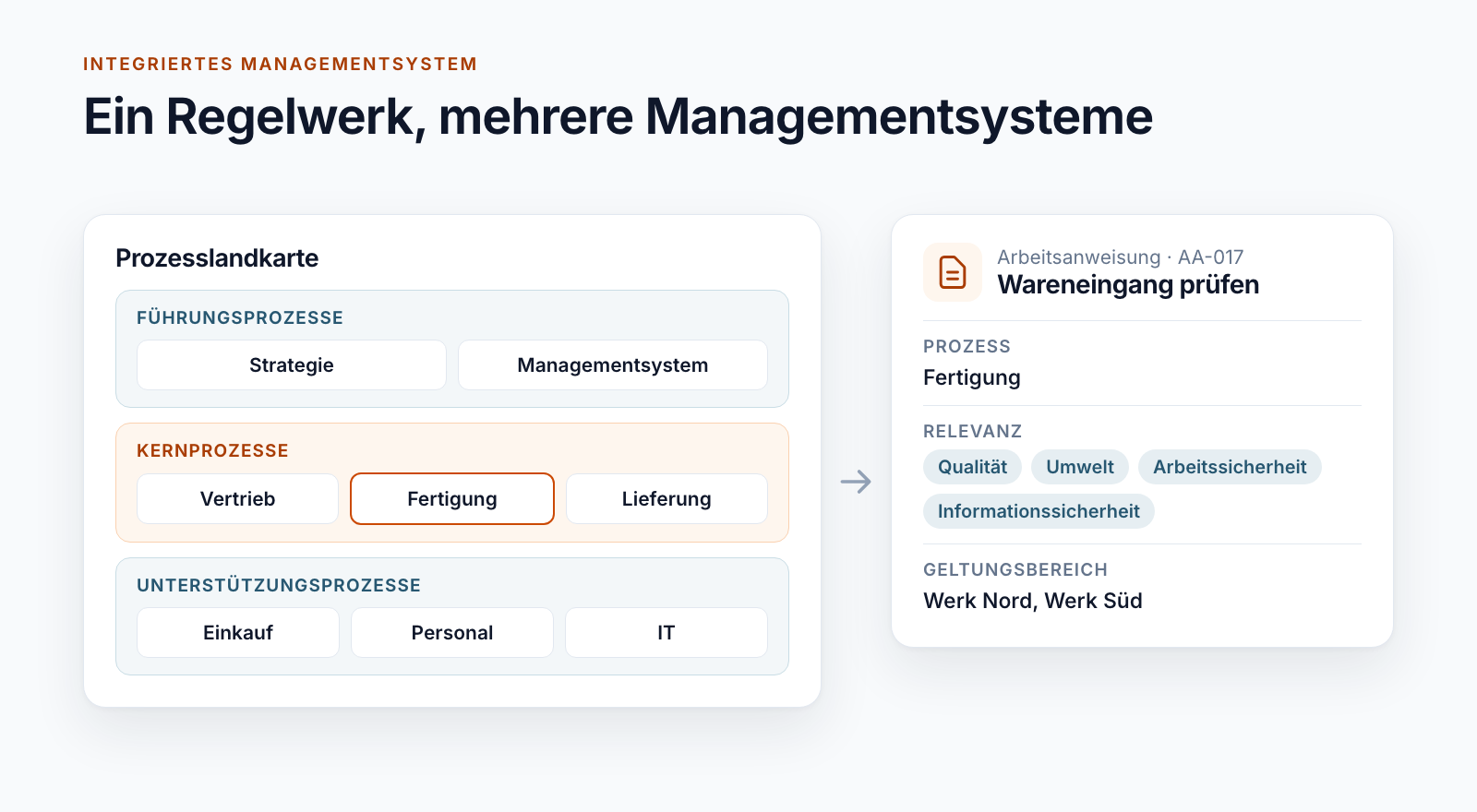The image size is (1477, 812).
Task: Select the Vertrieb core process
Action: click(238, 499)
